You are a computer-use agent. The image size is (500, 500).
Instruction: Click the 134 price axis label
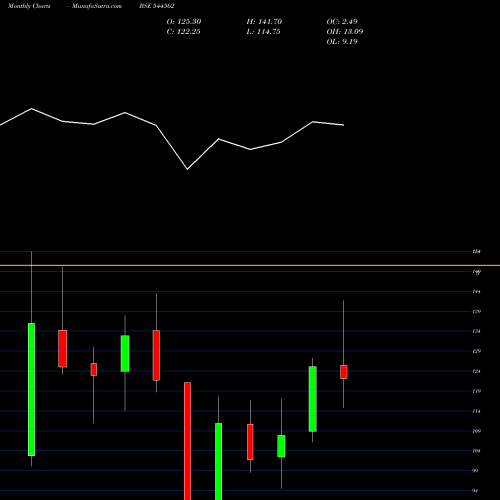point(476,331)
